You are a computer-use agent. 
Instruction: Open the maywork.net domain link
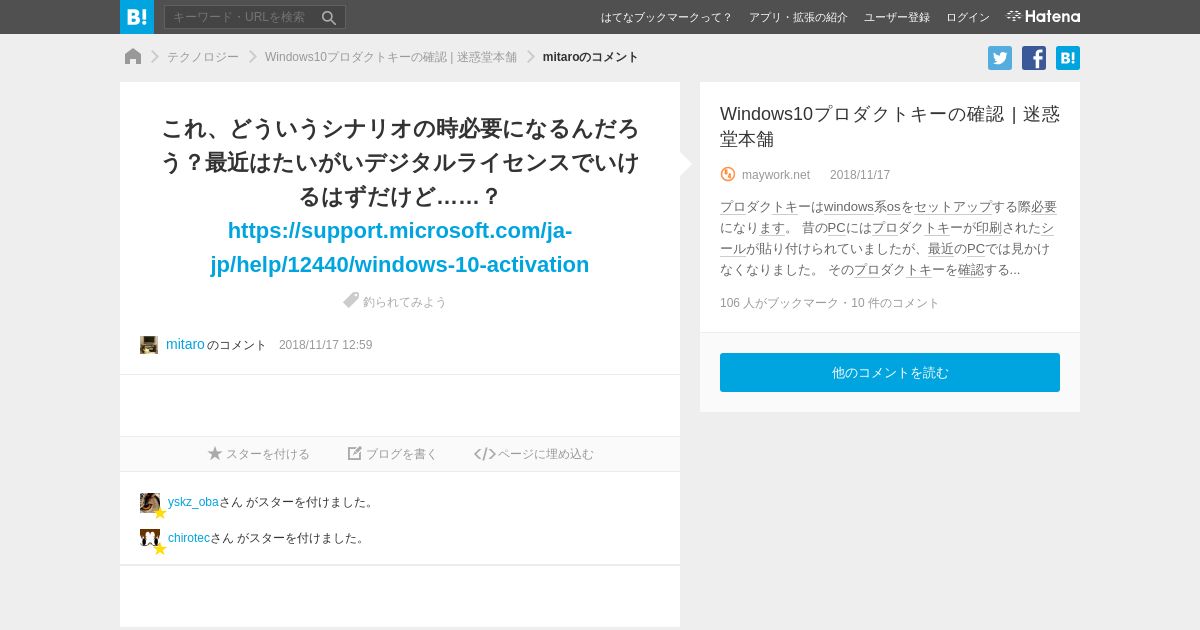(x=776, y=175)
